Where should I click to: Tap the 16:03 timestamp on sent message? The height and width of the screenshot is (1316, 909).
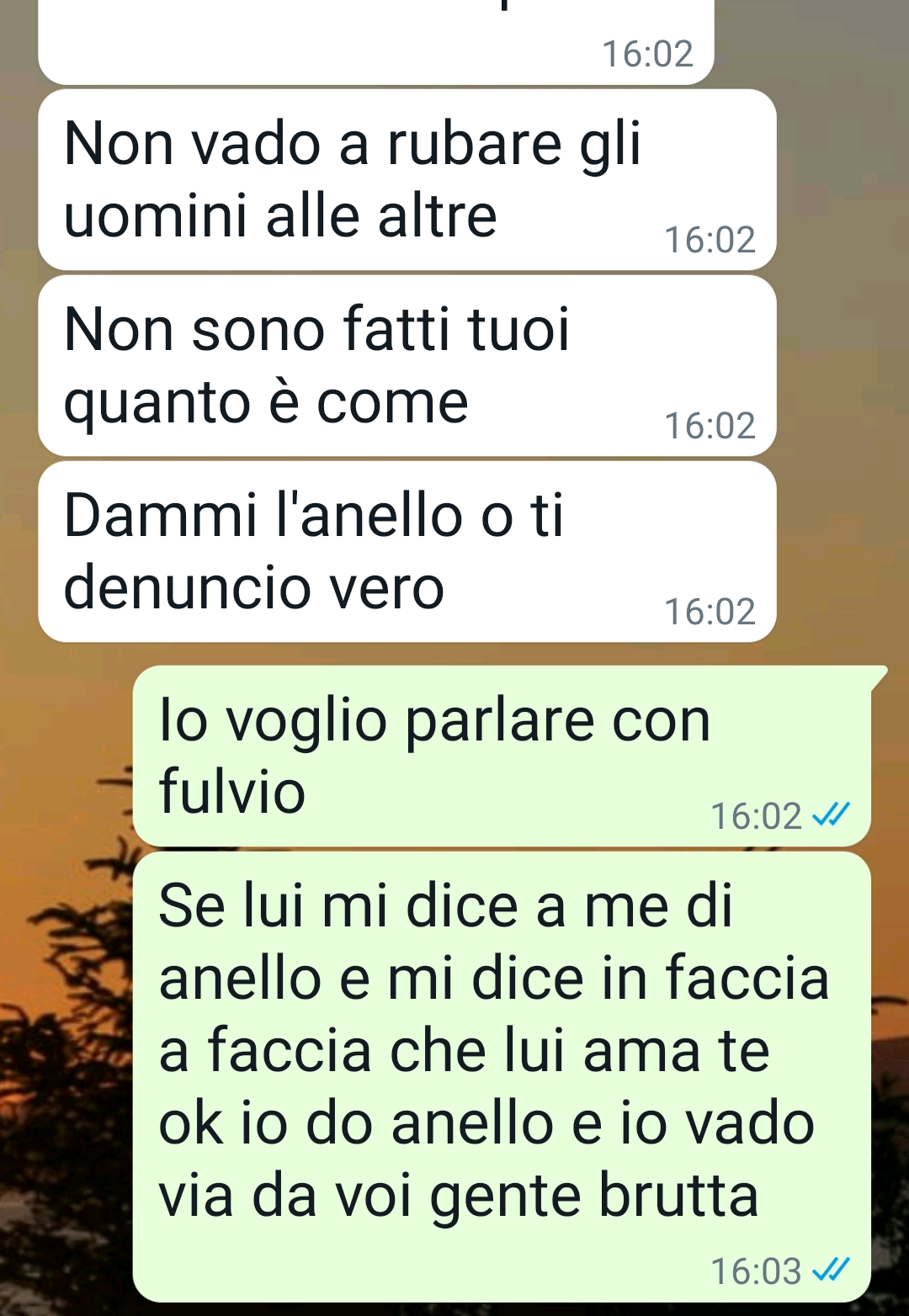pos(756,1271)
